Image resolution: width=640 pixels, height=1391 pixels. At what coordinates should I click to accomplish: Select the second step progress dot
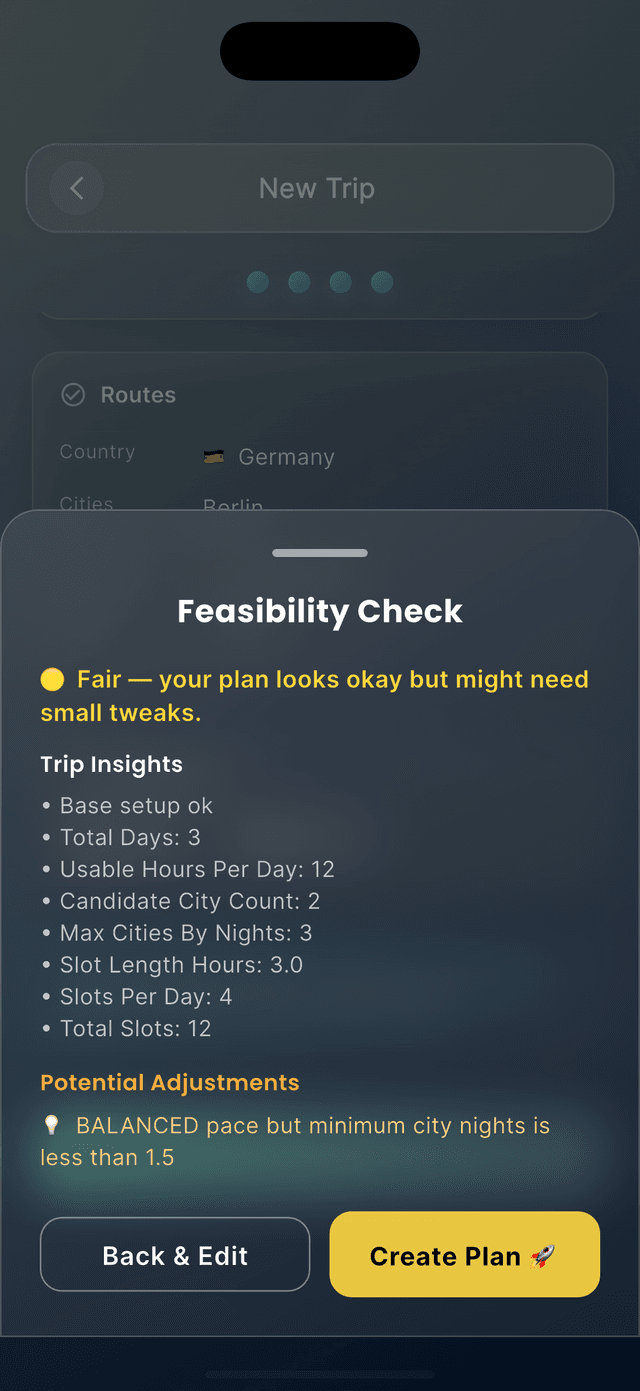click(299, 282)
